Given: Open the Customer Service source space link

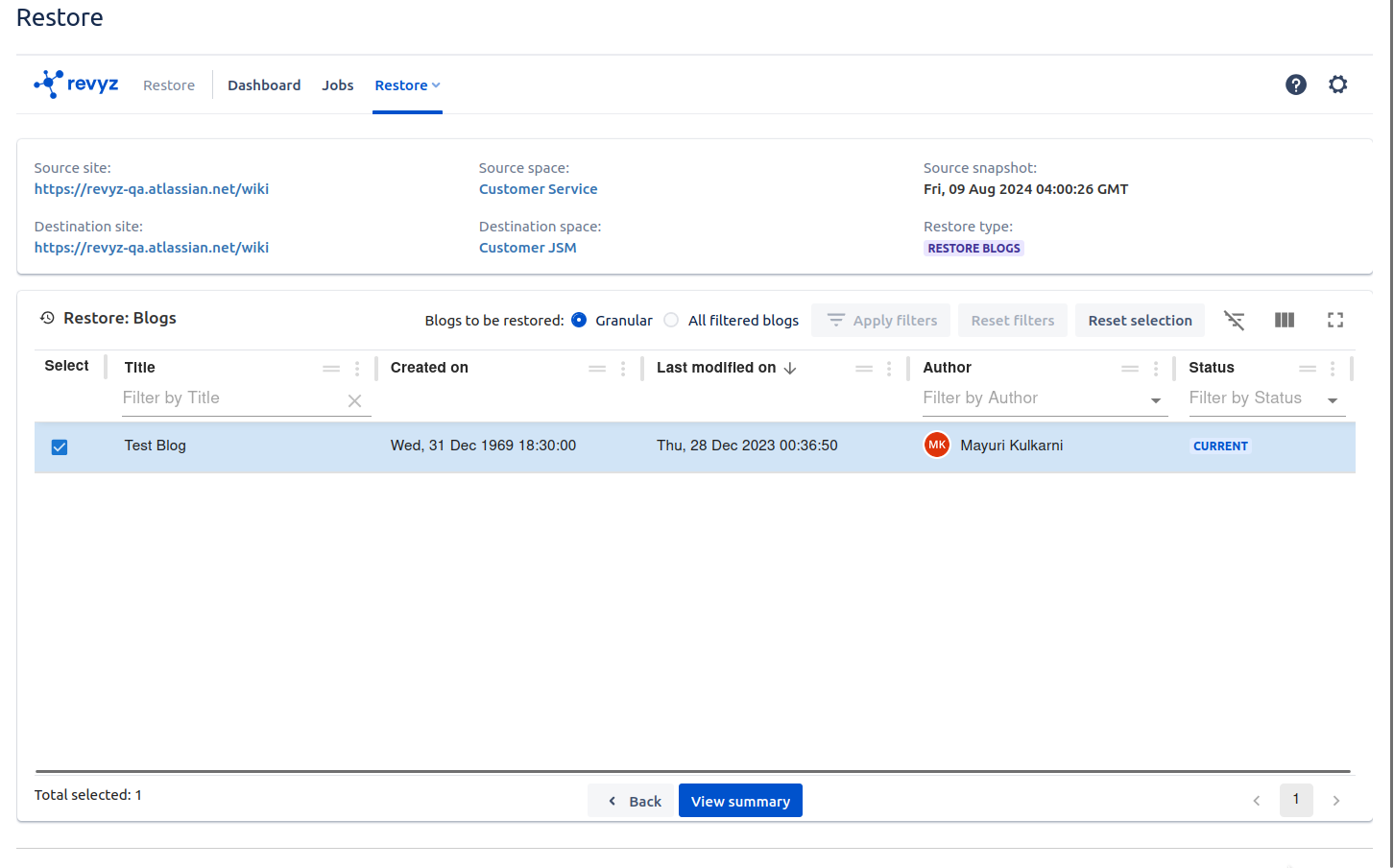Looking at the screenshot, I should 538,189.
